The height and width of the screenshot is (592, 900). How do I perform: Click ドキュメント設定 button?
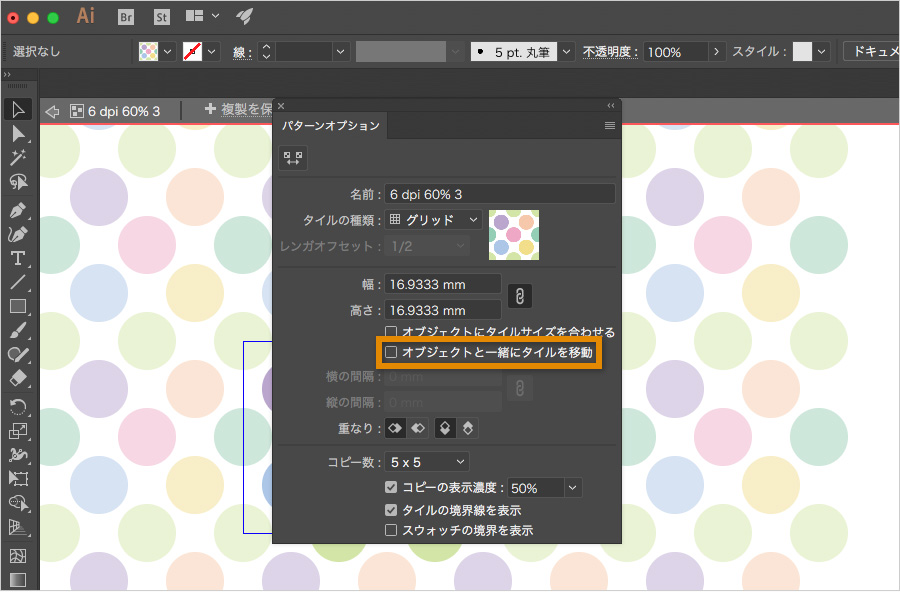click(x=871, y=52)
